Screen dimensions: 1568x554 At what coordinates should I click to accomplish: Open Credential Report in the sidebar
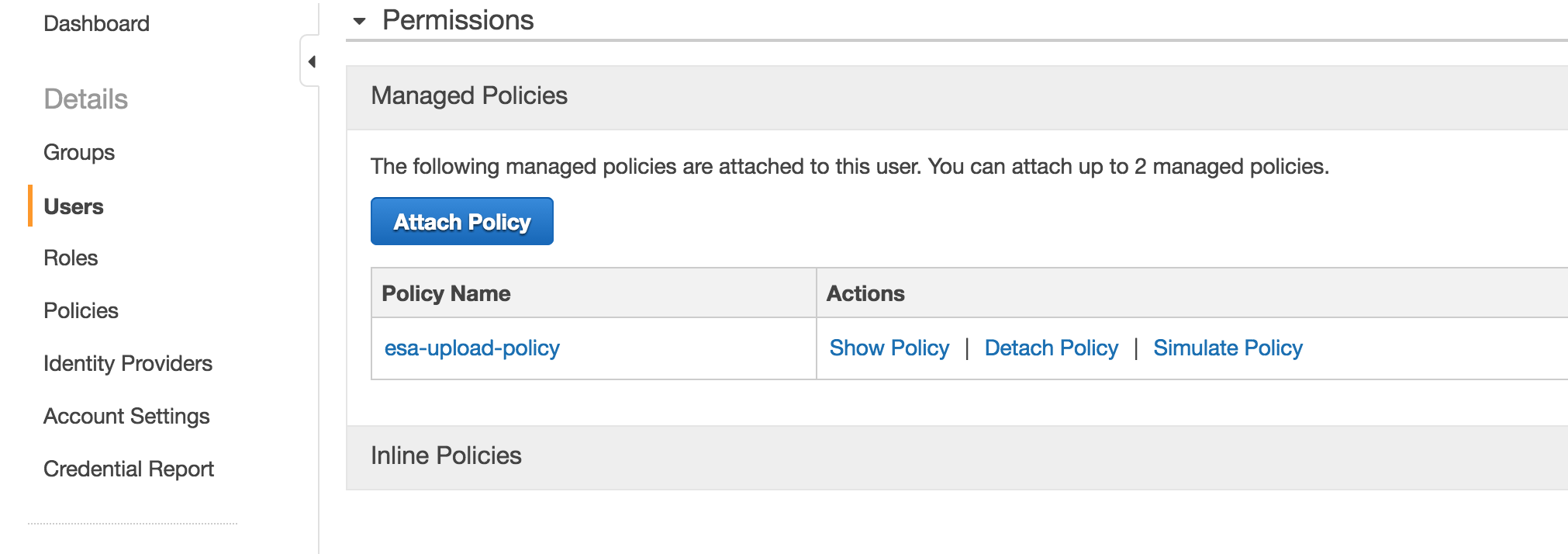129,469
